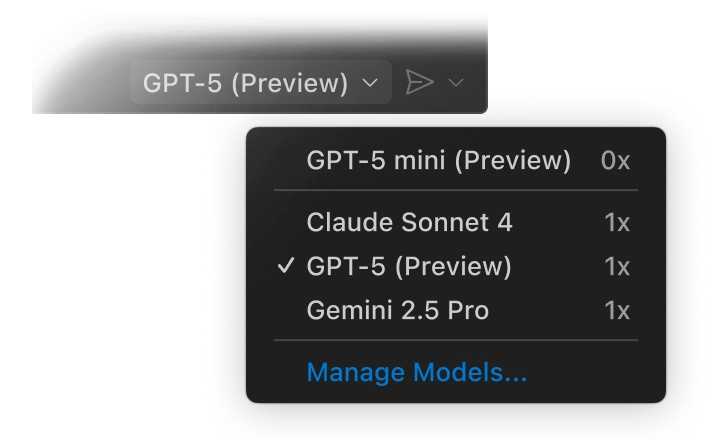Click the chevron inside the model picker button
Screen dimensions: 716x440
pyautogui.click(x=369, y=83)
